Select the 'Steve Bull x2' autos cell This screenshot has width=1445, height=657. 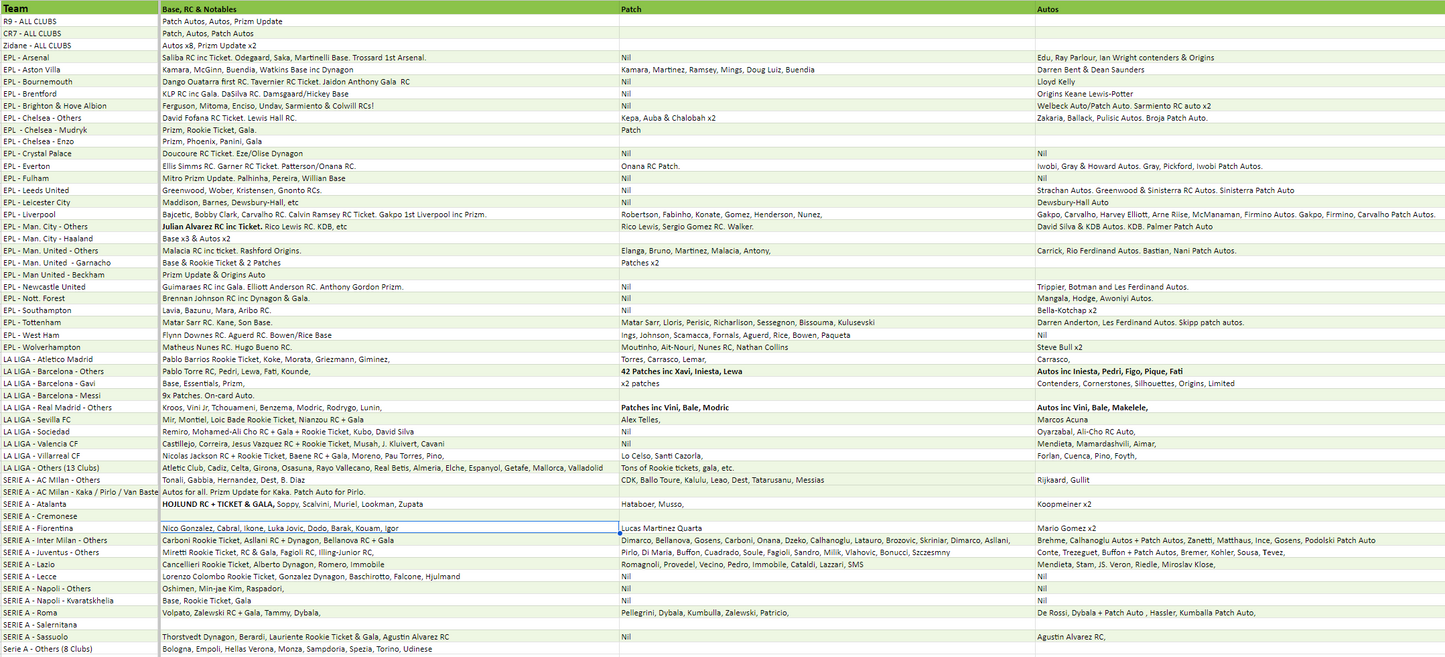point(1238,347)
